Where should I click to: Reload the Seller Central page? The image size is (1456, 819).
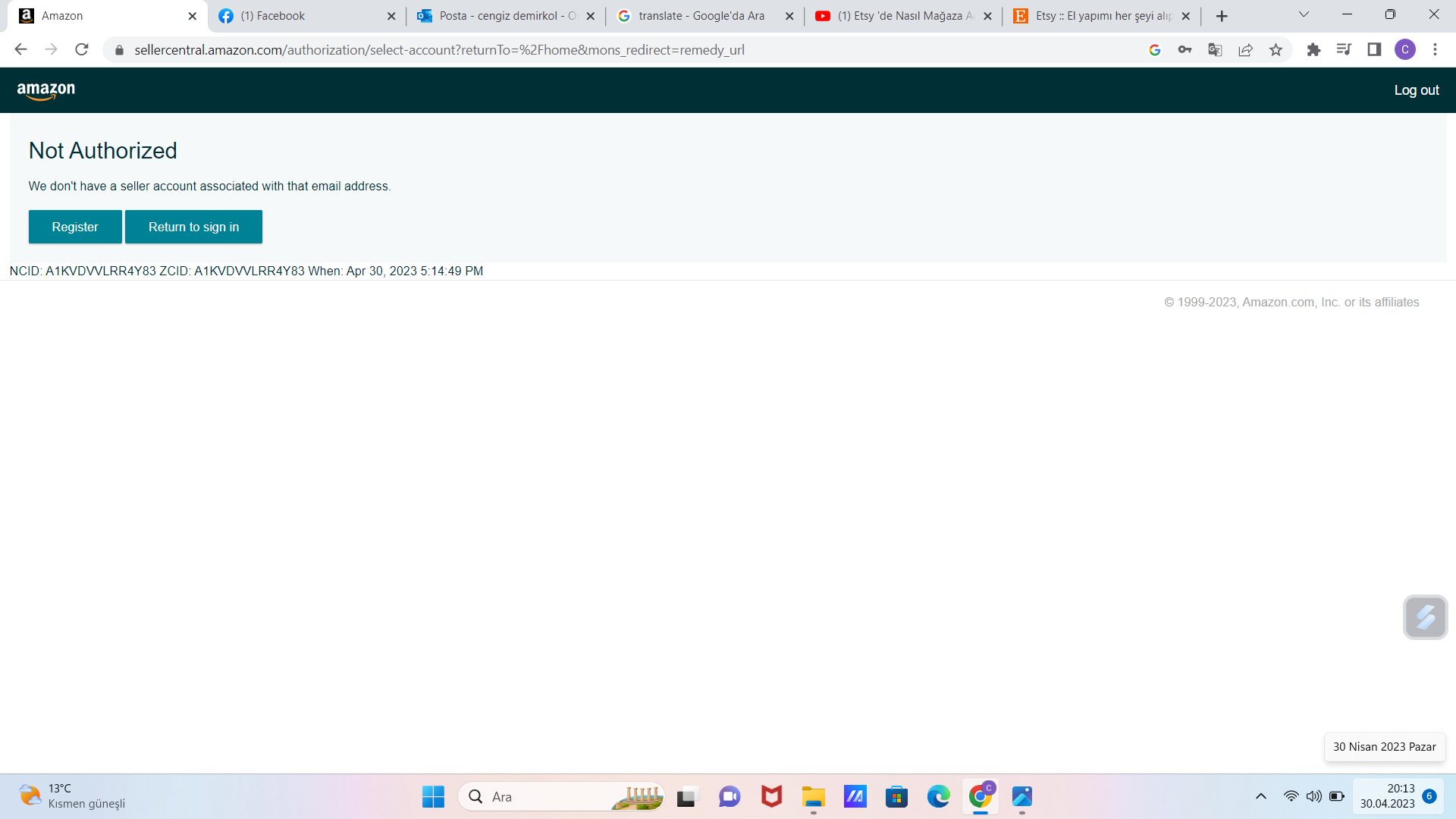tap(82, 49)
